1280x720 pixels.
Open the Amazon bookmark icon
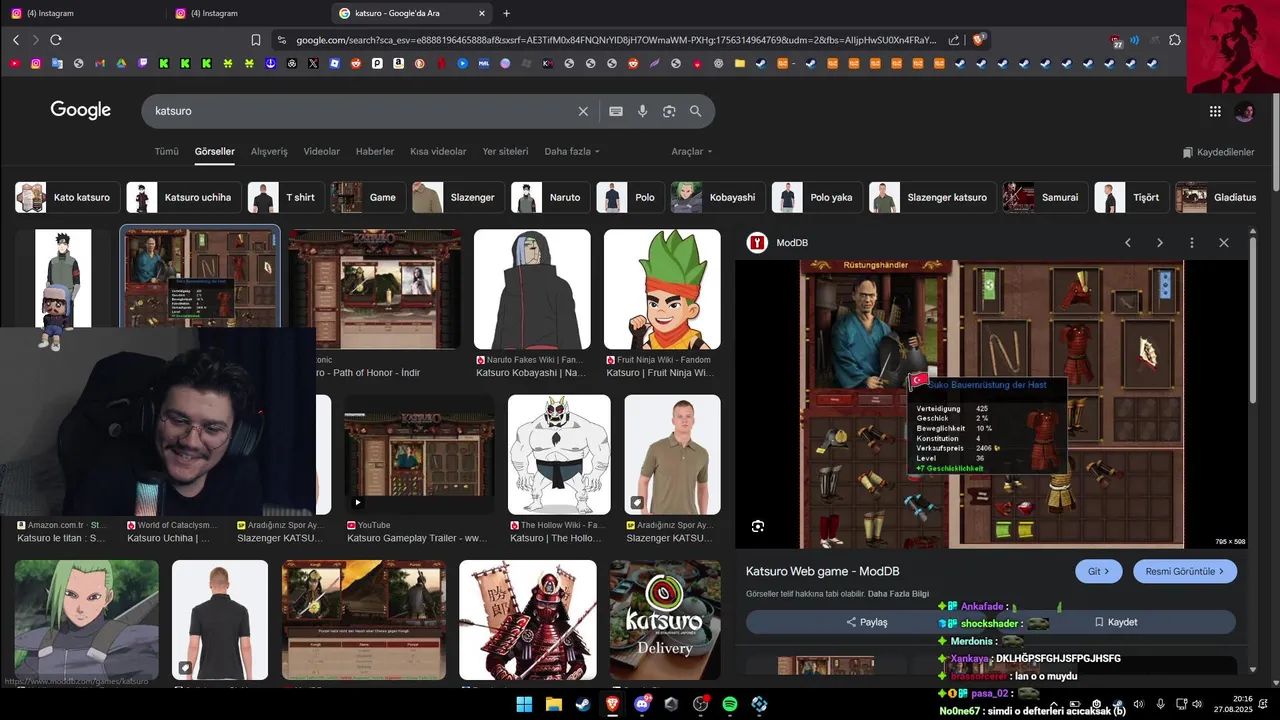coord(399,63)
